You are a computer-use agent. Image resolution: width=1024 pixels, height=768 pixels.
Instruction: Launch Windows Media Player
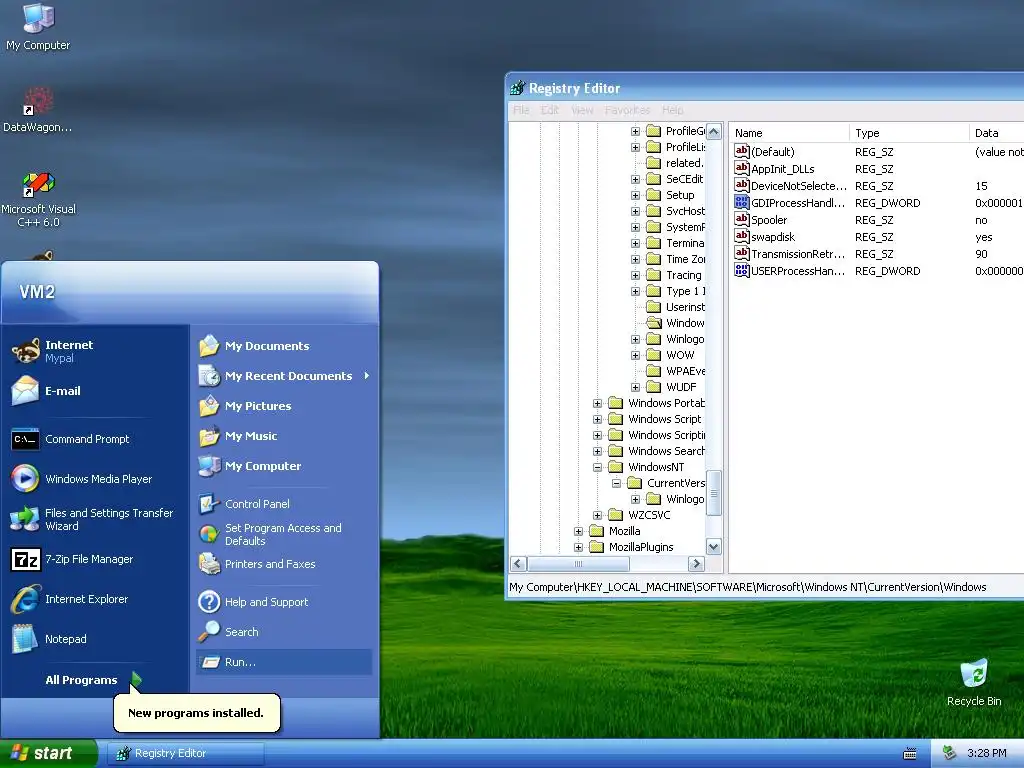pos(82,479)
